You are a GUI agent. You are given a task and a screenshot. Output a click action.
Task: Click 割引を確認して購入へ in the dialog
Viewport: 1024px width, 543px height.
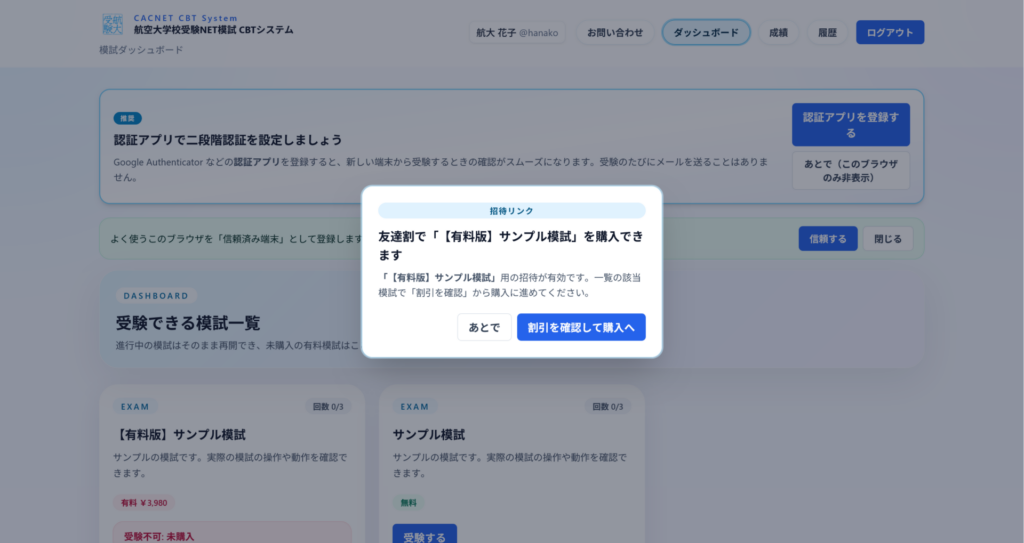(x=581, y=328)
